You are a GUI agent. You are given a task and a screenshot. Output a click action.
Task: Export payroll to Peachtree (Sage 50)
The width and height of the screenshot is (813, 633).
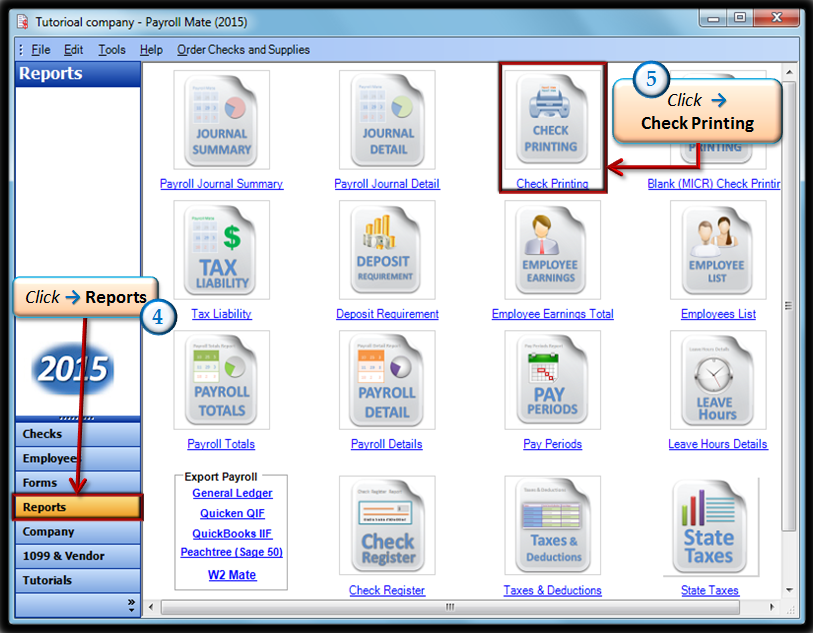point(232,552)
